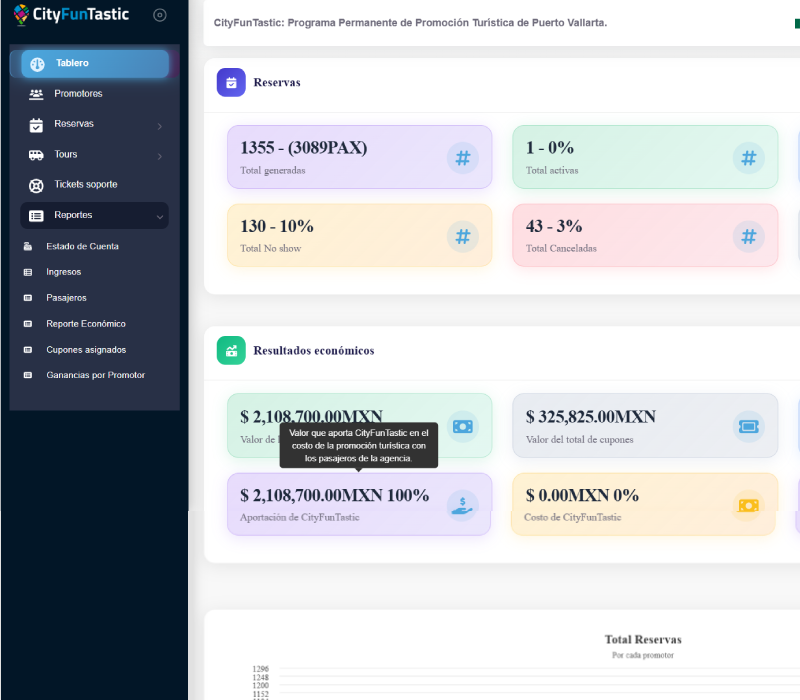The width and height of the screenshot is (800, 700).
Task: Click the coupon ticket icon on cupones card
Action: pyautogui.click(x=748, y=426)
